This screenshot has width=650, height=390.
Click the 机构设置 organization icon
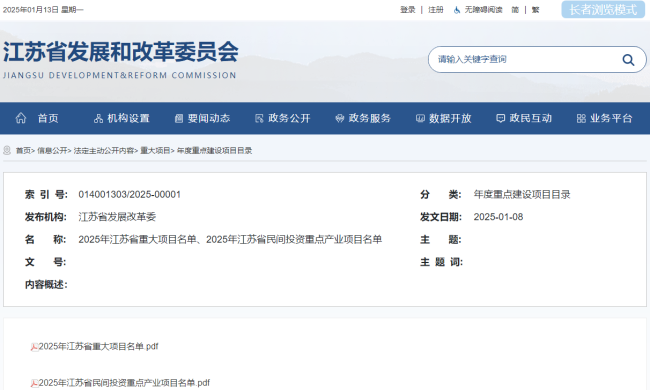[98, 119]
